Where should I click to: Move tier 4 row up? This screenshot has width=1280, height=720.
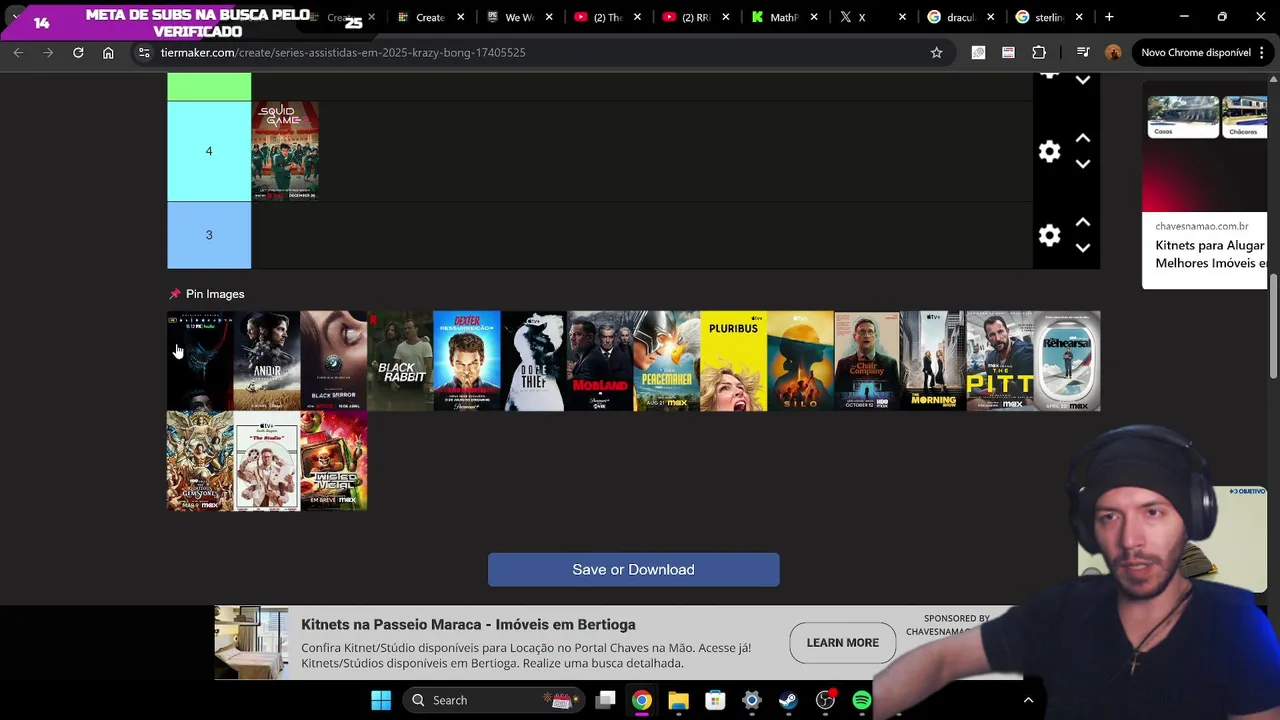(1083, 139)
